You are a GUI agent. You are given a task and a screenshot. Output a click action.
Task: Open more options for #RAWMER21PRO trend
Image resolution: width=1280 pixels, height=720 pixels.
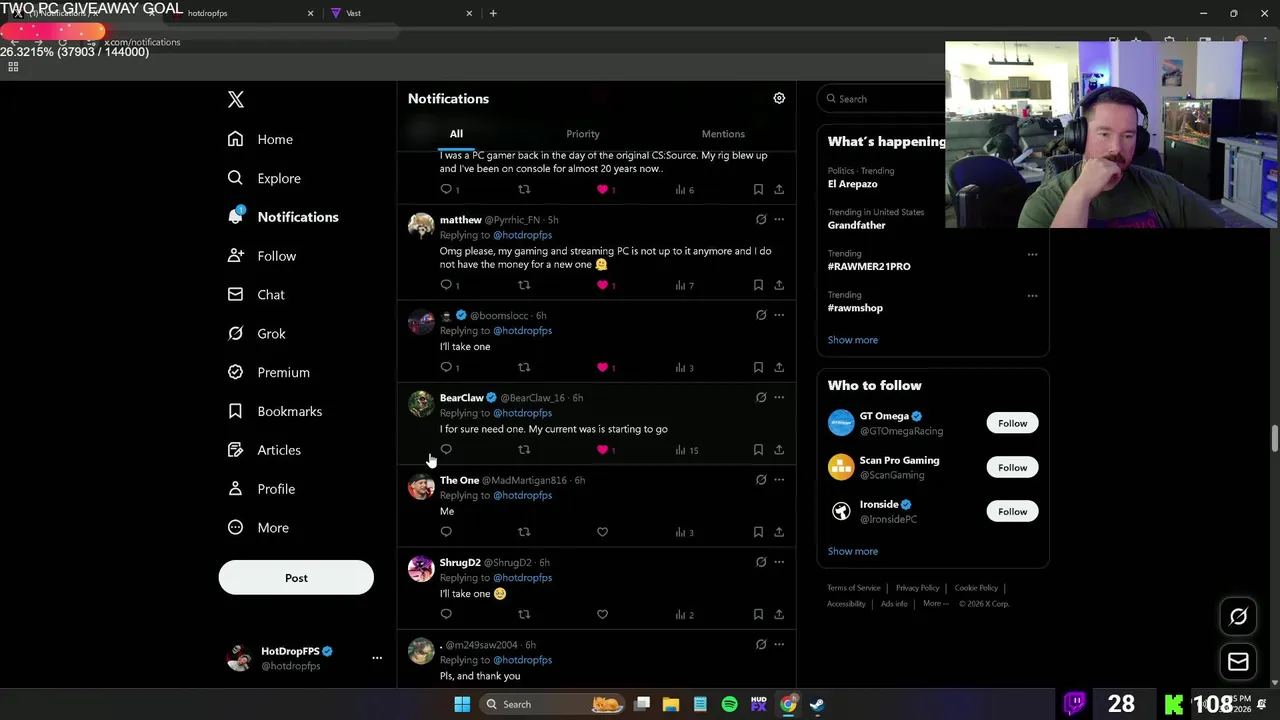tap(1032, 254)
